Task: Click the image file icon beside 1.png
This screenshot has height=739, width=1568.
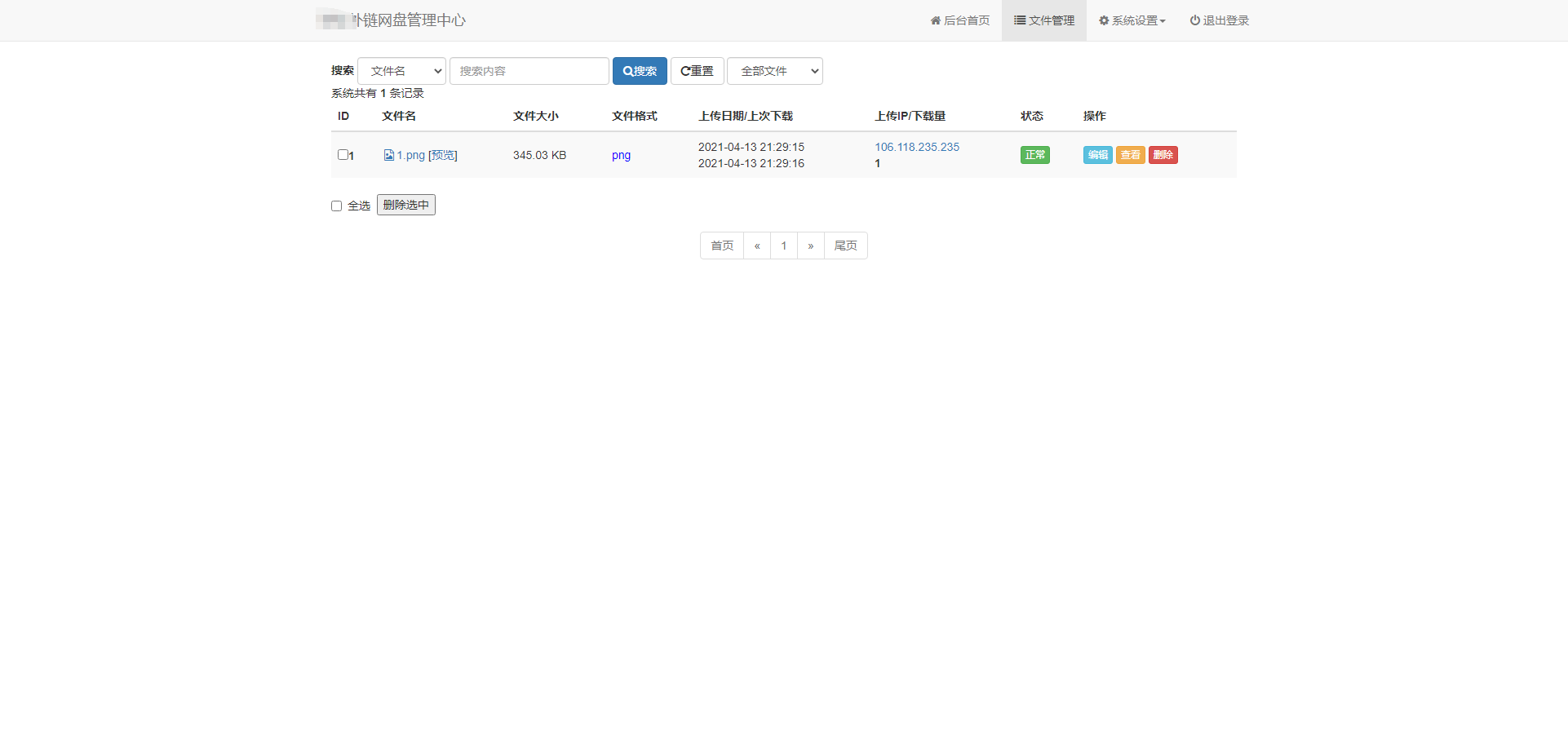Action: tap(389, 155)
